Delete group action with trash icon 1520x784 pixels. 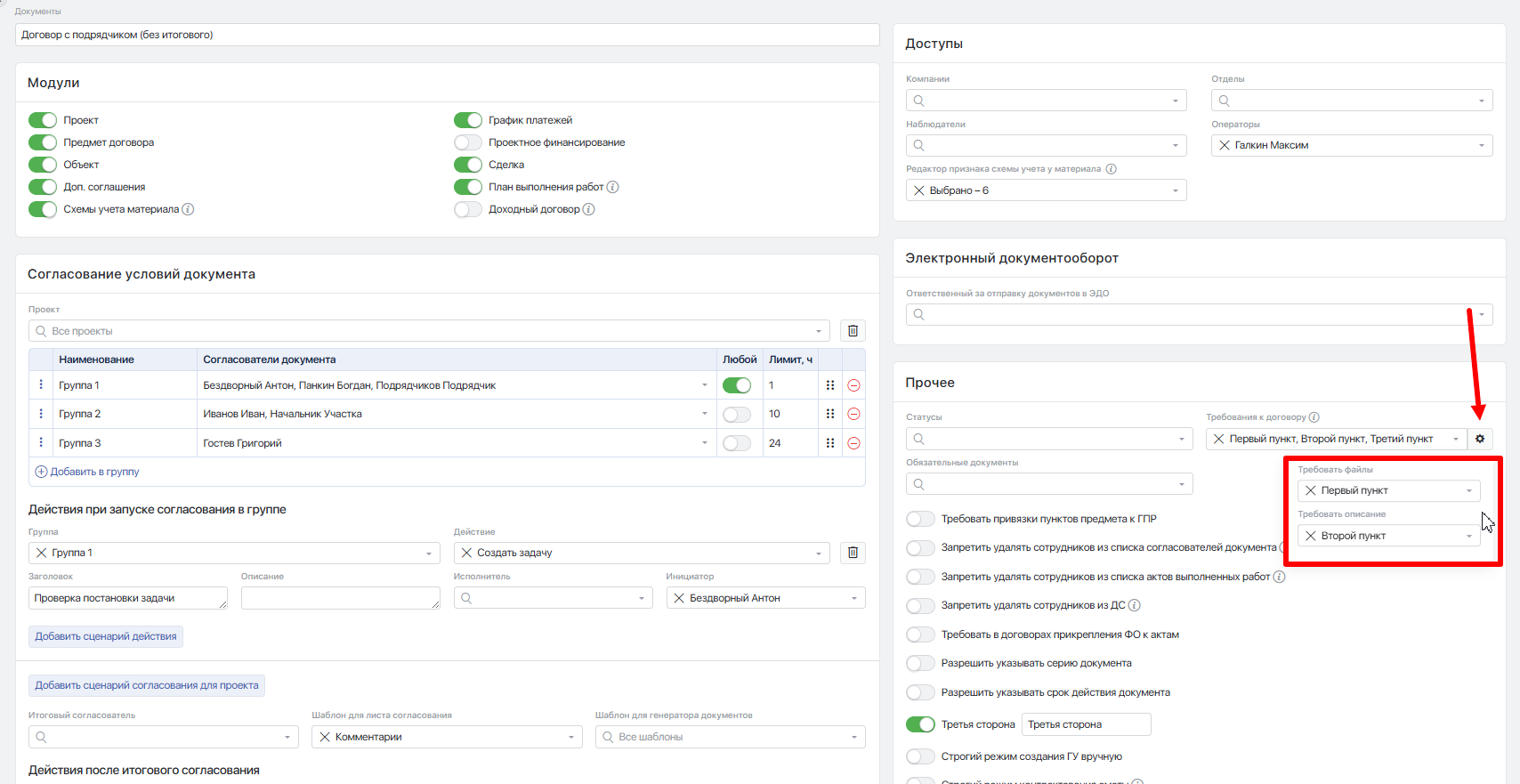853,553
